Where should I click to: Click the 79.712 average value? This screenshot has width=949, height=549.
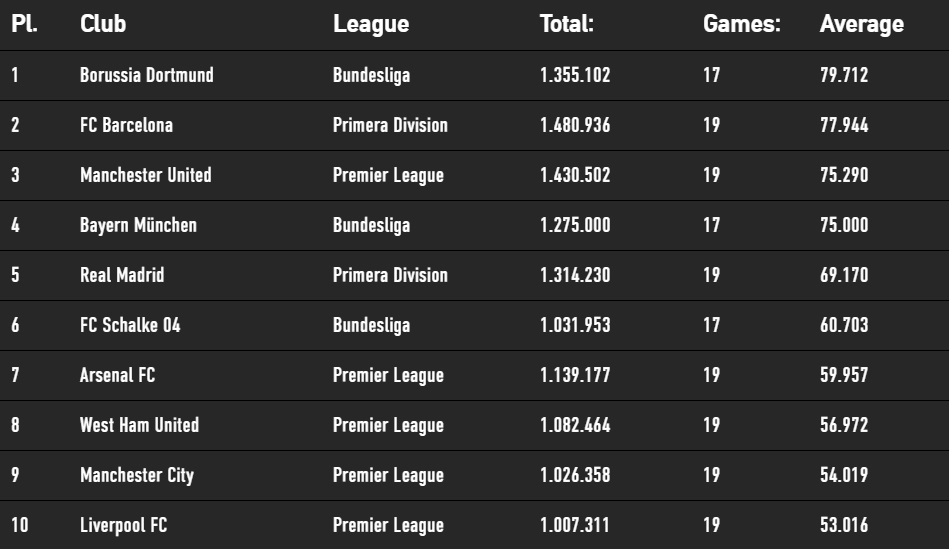coord(844,75)
